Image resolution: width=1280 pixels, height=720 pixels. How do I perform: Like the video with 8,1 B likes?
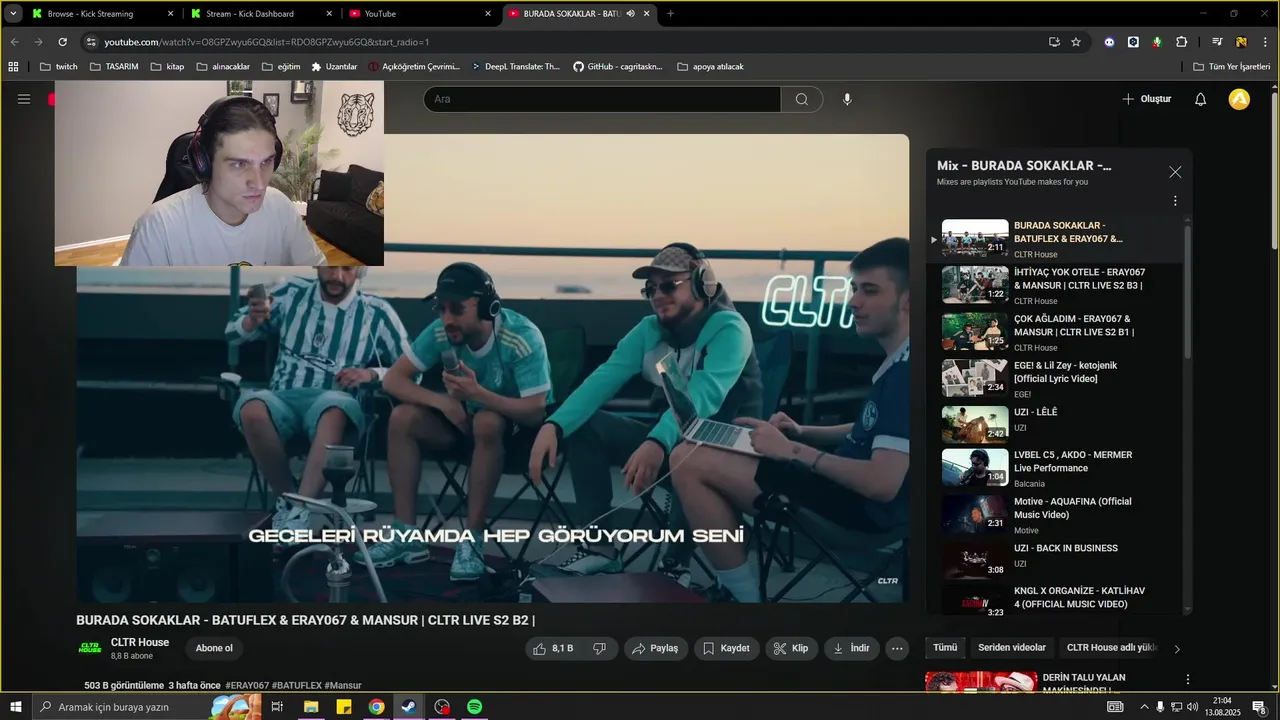click(x=553, y=648)
